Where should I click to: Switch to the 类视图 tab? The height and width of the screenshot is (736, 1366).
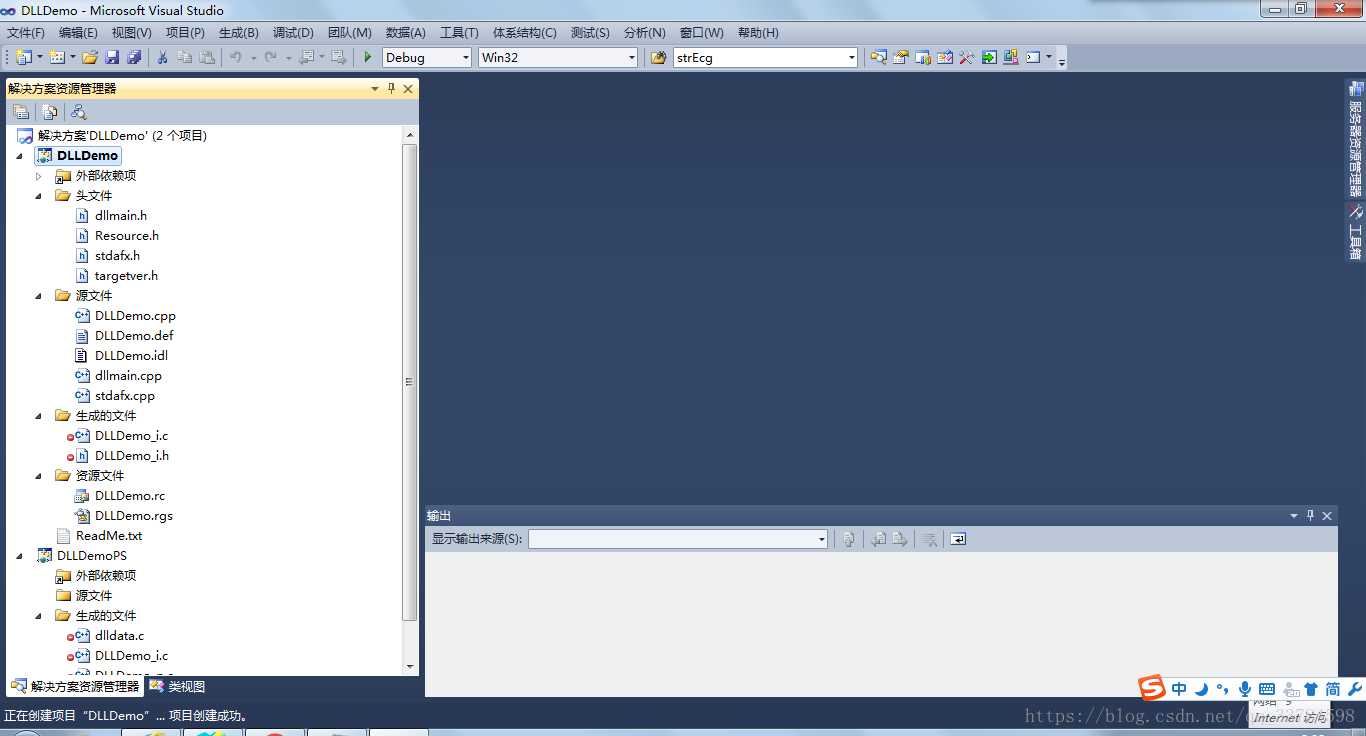coord(177,686)
